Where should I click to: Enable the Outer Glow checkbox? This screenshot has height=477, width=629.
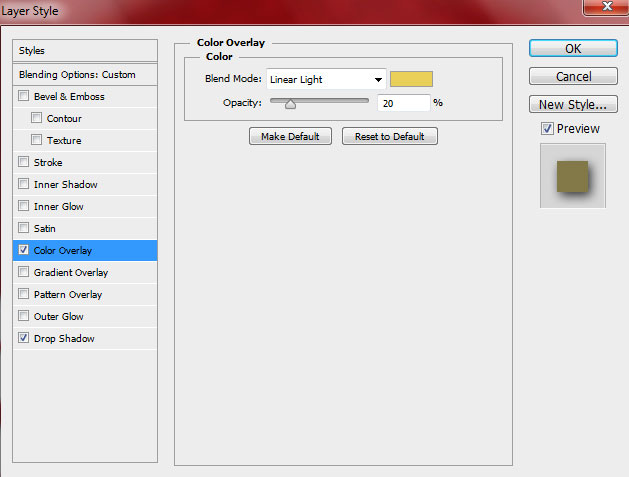[24, 316]
